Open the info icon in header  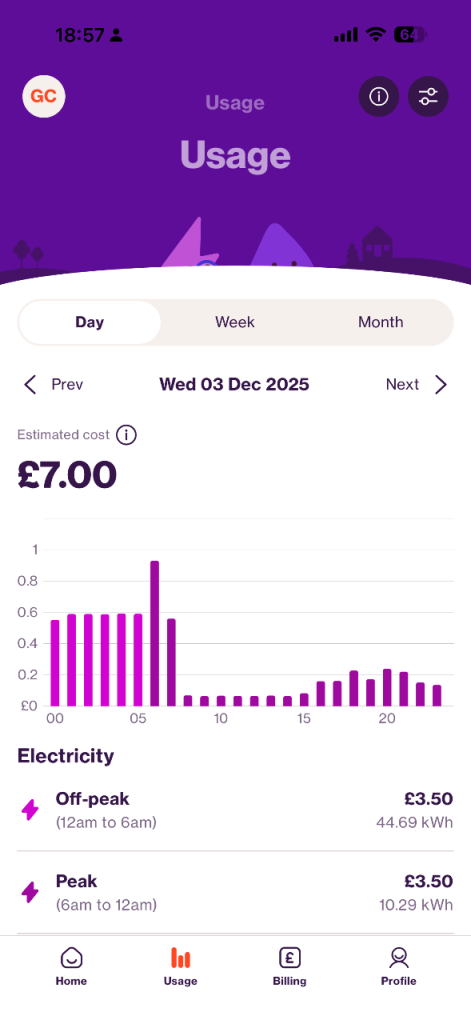tap(378, 97)
